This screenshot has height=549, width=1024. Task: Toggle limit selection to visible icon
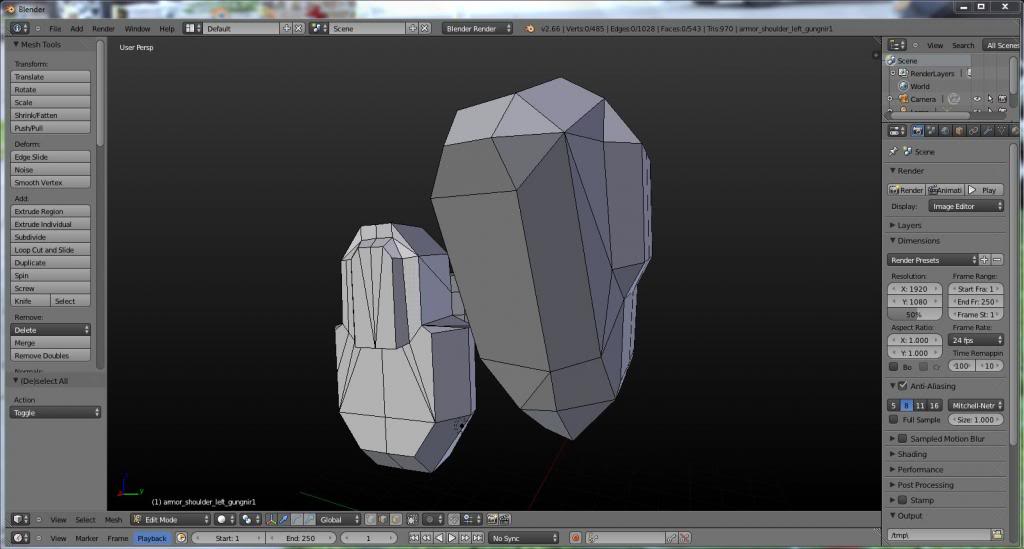(x=412, y=520)
